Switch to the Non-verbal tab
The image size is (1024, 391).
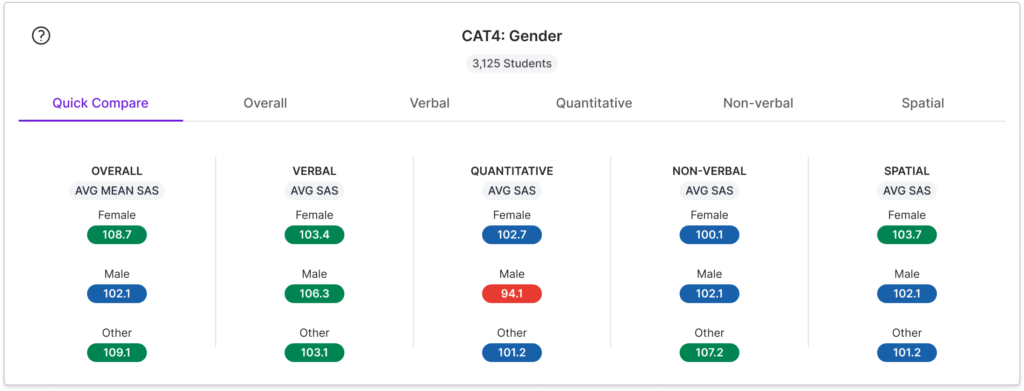click(758, 103)
